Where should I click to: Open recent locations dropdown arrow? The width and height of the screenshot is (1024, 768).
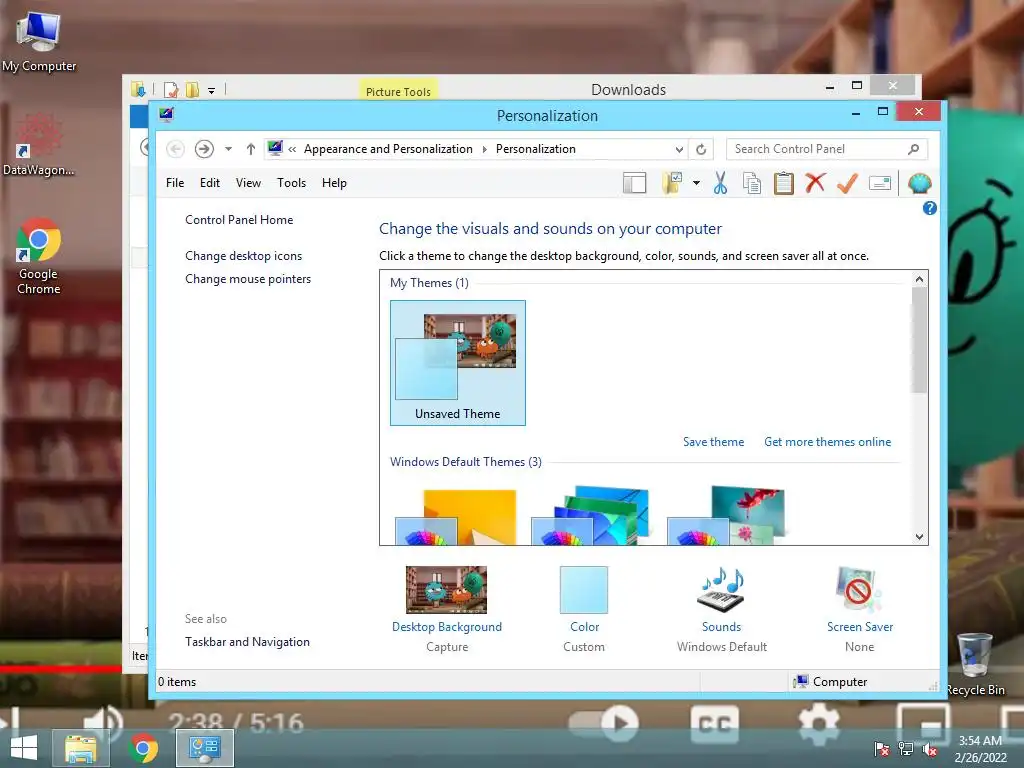click(x=228, y=149)
